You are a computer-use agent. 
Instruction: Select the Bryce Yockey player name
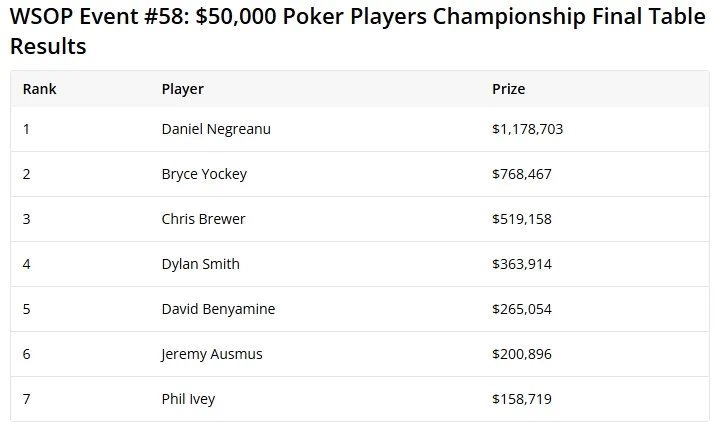pos(204,174)
